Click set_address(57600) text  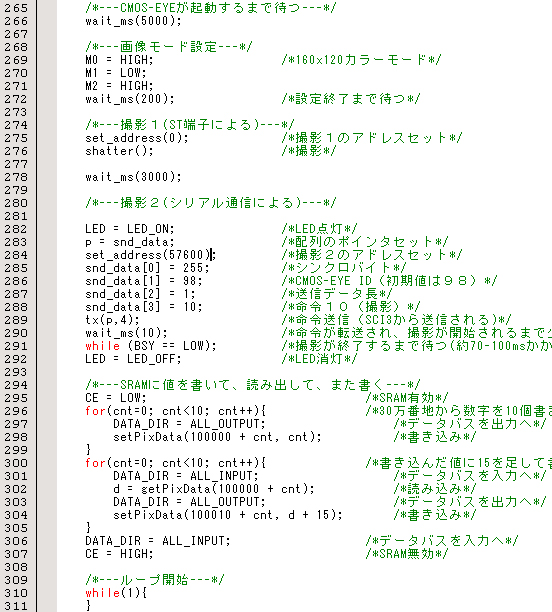(148, 255)
